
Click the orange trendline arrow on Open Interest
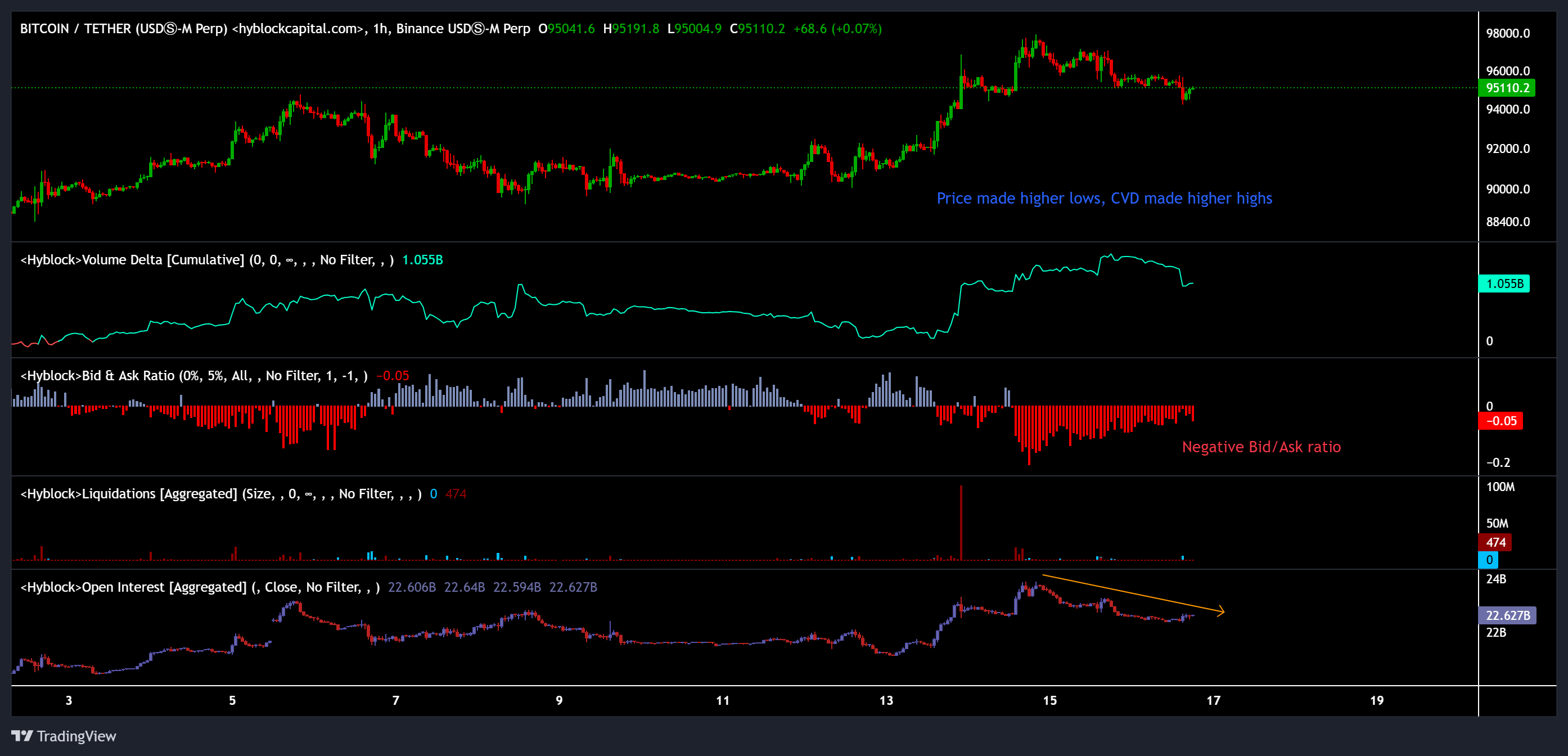tap(1132, 593)
